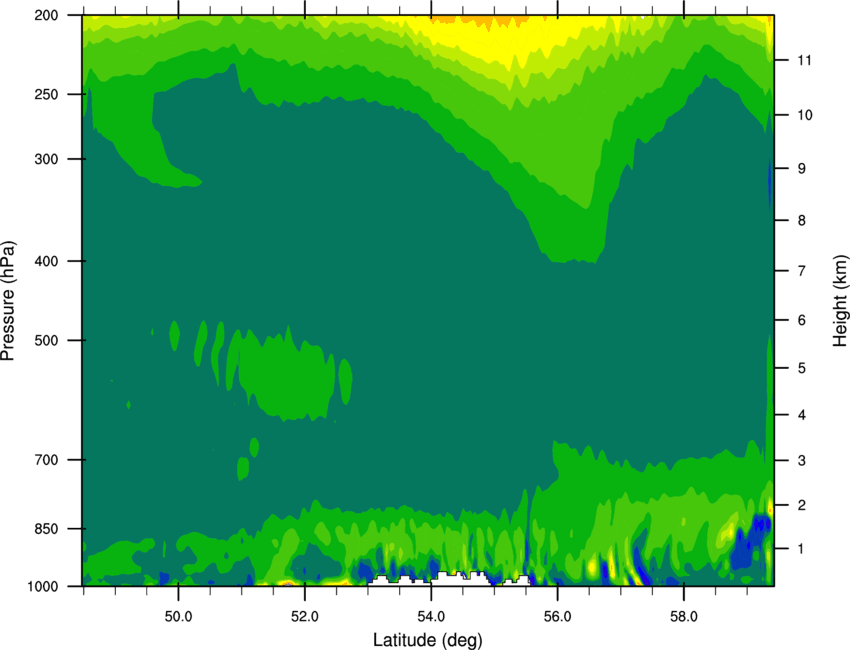This screenshot has height=650, width=850.
Task: Click pressure tick label 500
Action: coord(47,340)
